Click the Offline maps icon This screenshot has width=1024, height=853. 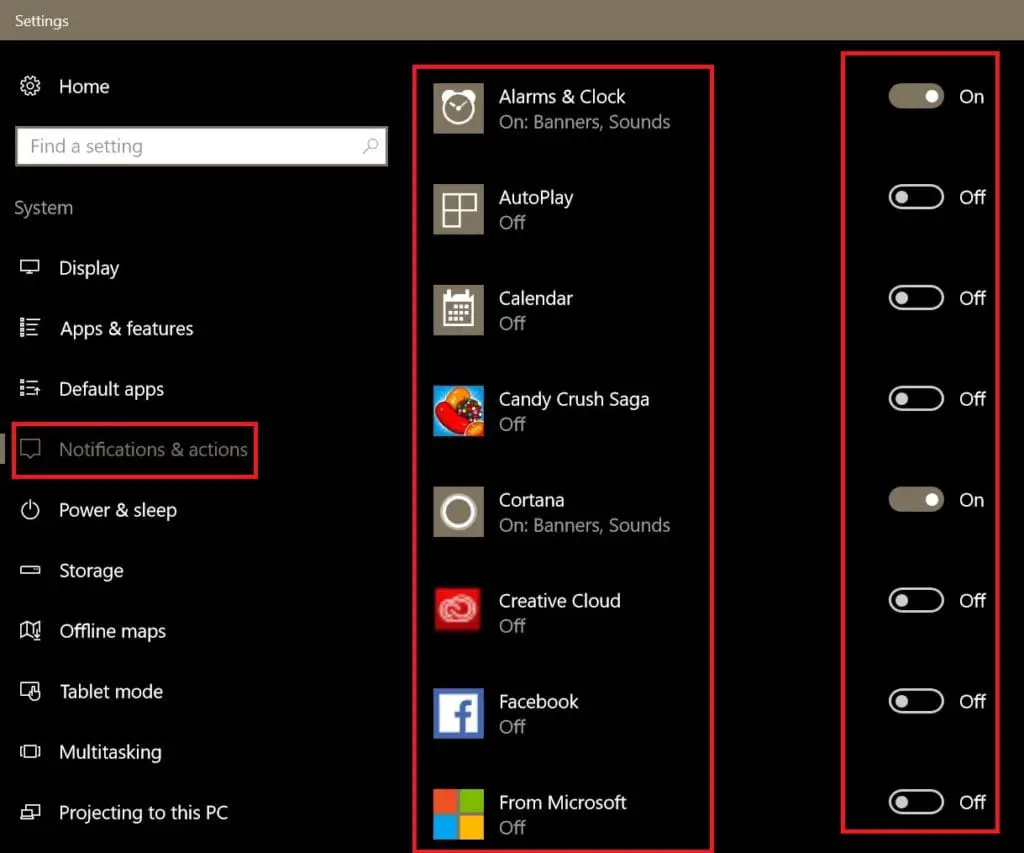pyautogui.click(x=30, y=630)
